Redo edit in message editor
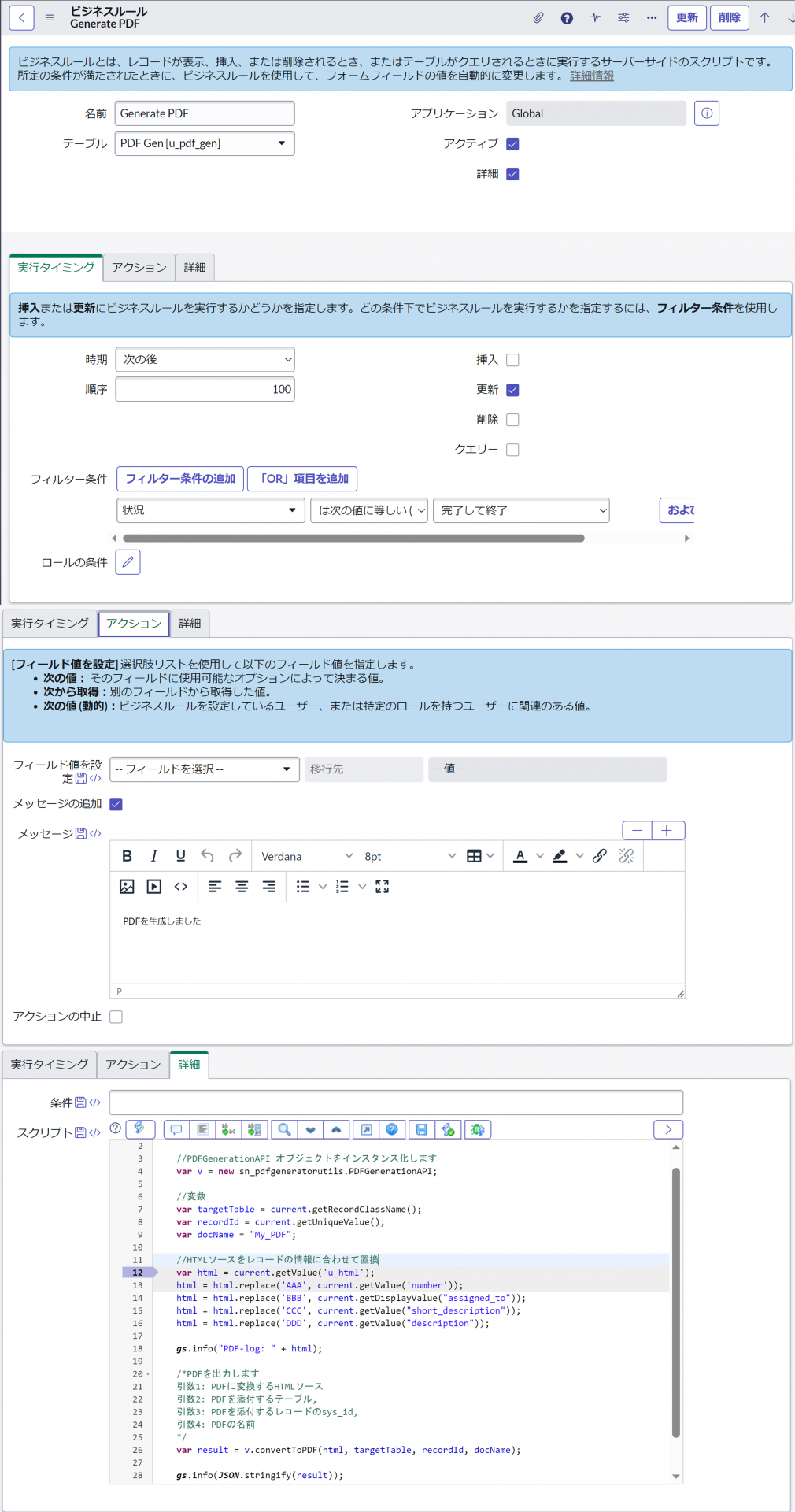The image size is (795, 1512). 235,856
